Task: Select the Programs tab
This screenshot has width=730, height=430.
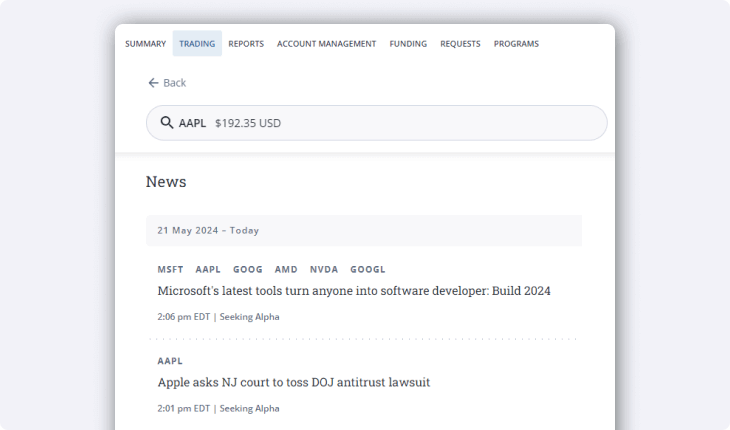Action: point(516,44)
